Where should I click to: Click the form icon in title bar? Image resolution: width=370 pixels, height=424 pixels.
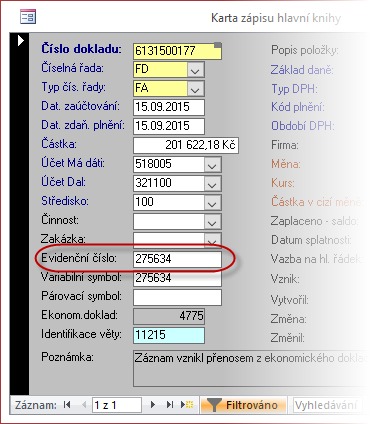(x=28, y=16)
